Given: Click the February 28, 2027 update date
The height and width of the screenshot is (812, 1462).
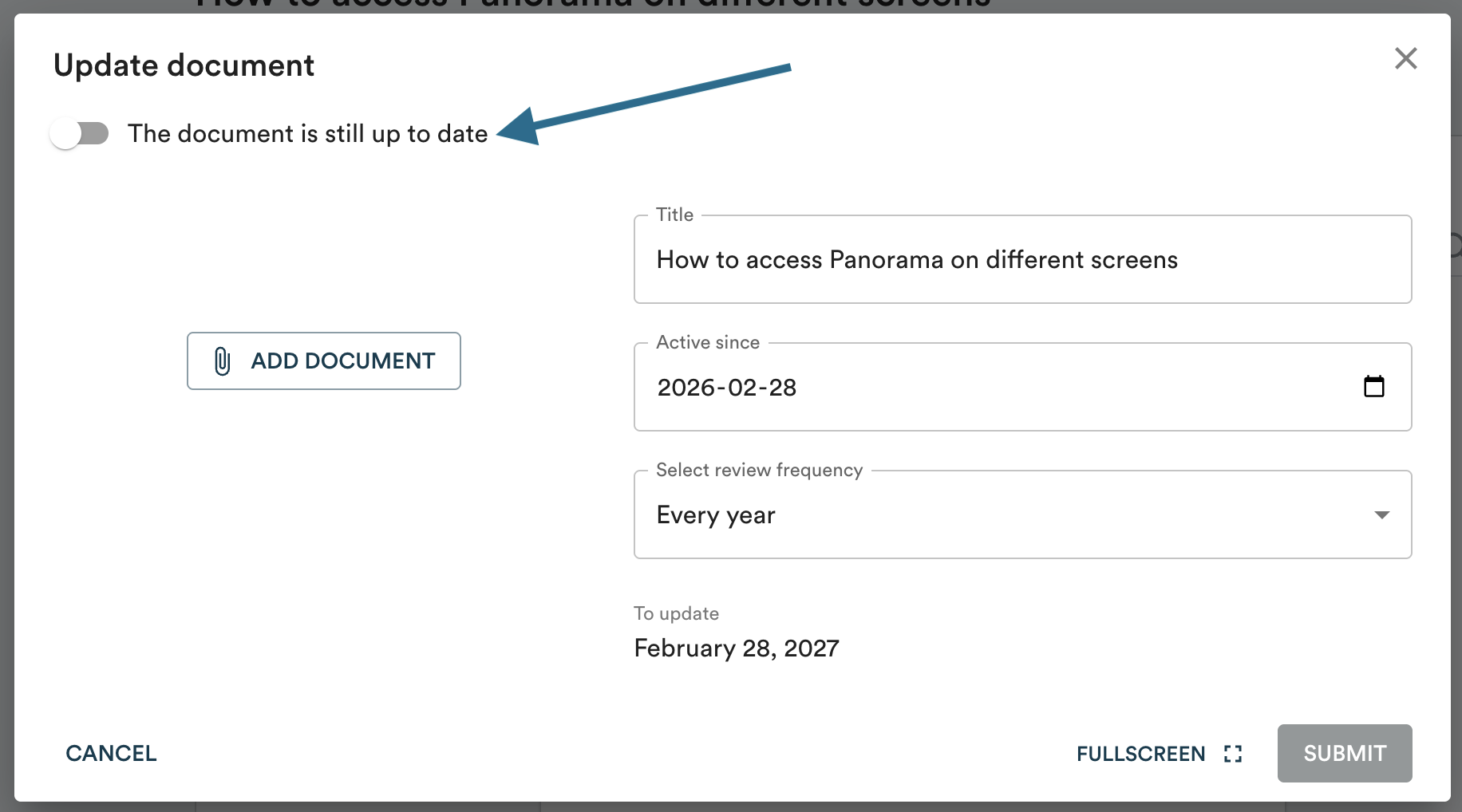Looking at the screenshot, I should click(736, 648).
